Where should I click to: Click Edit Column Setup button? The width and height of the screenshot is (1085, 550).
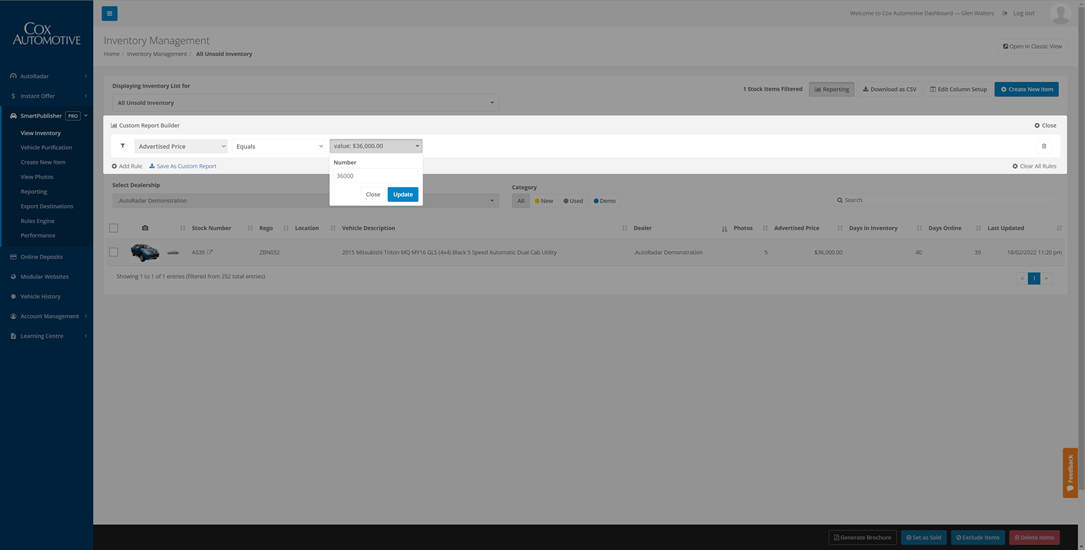point(958,89)
